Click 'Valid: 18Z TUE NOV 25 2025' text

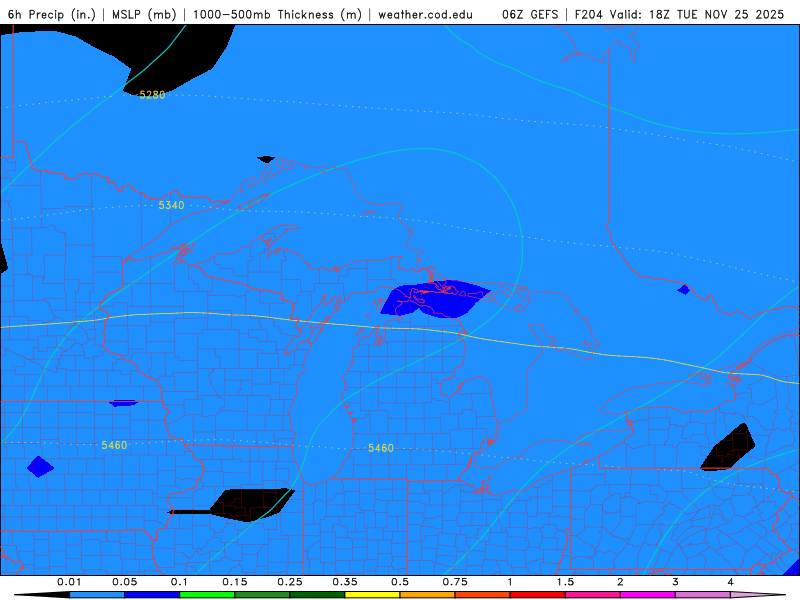(x=697, y=14)
